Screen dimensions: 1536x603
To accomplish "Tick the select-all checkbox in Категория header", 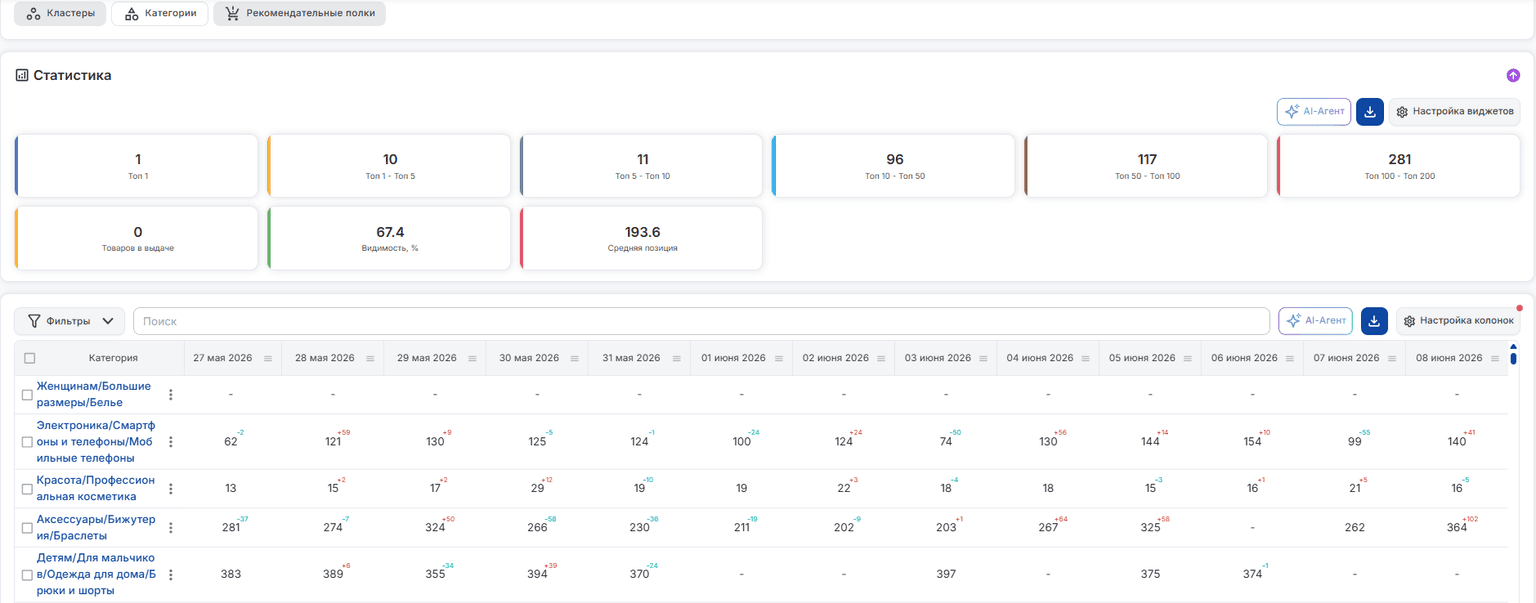I will click(29, 358).
